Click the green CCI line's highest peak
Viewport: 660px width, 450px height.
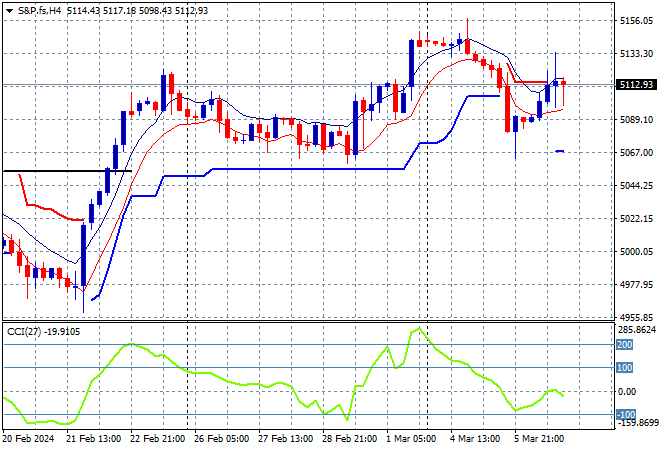coord(420,329)
